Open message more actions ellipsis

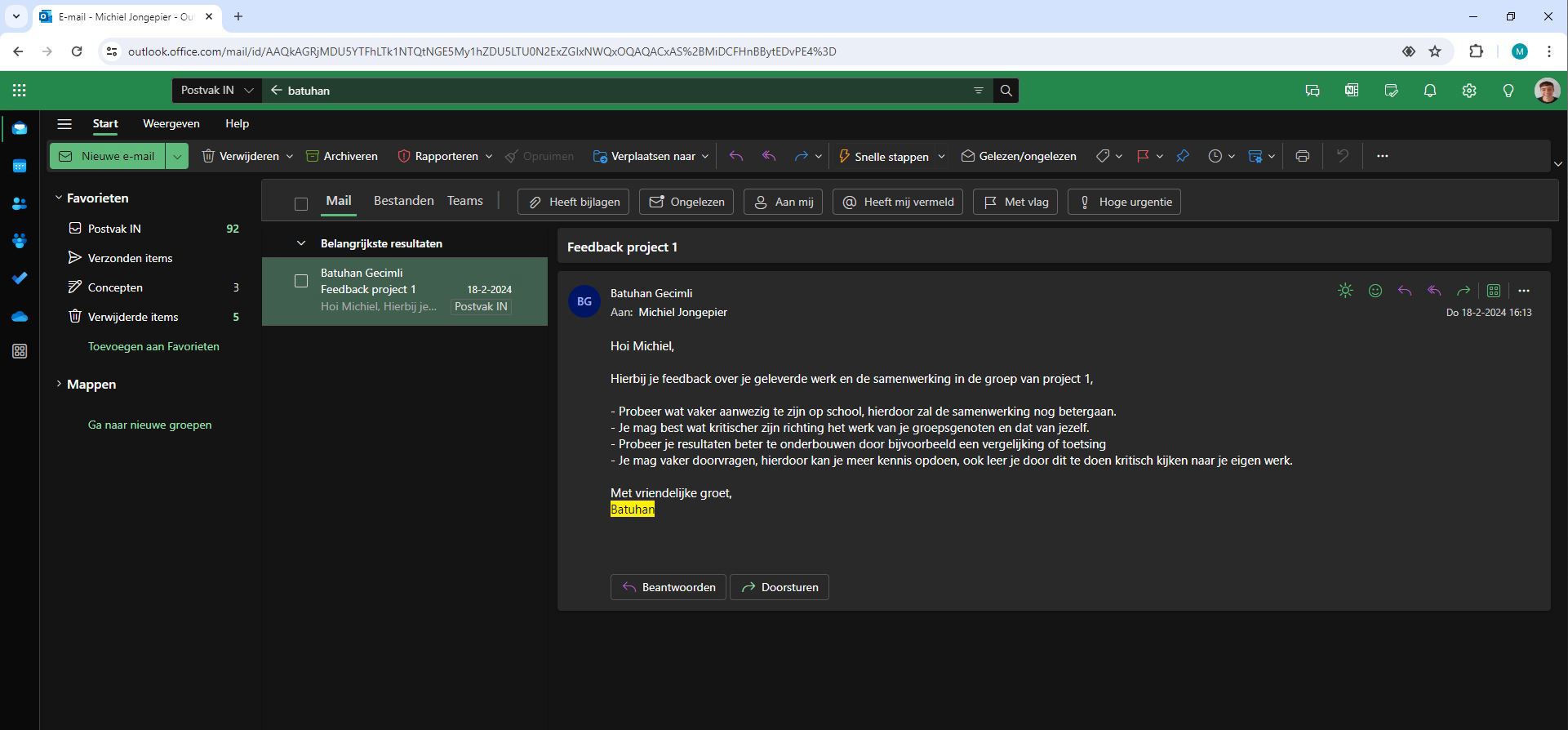point(1524,291)
